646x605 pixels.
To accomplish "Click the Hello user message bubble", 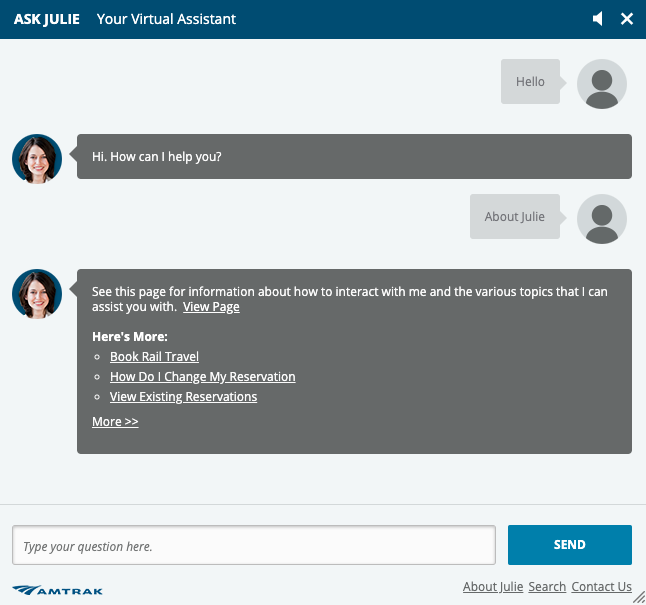I will pos(530,82).
